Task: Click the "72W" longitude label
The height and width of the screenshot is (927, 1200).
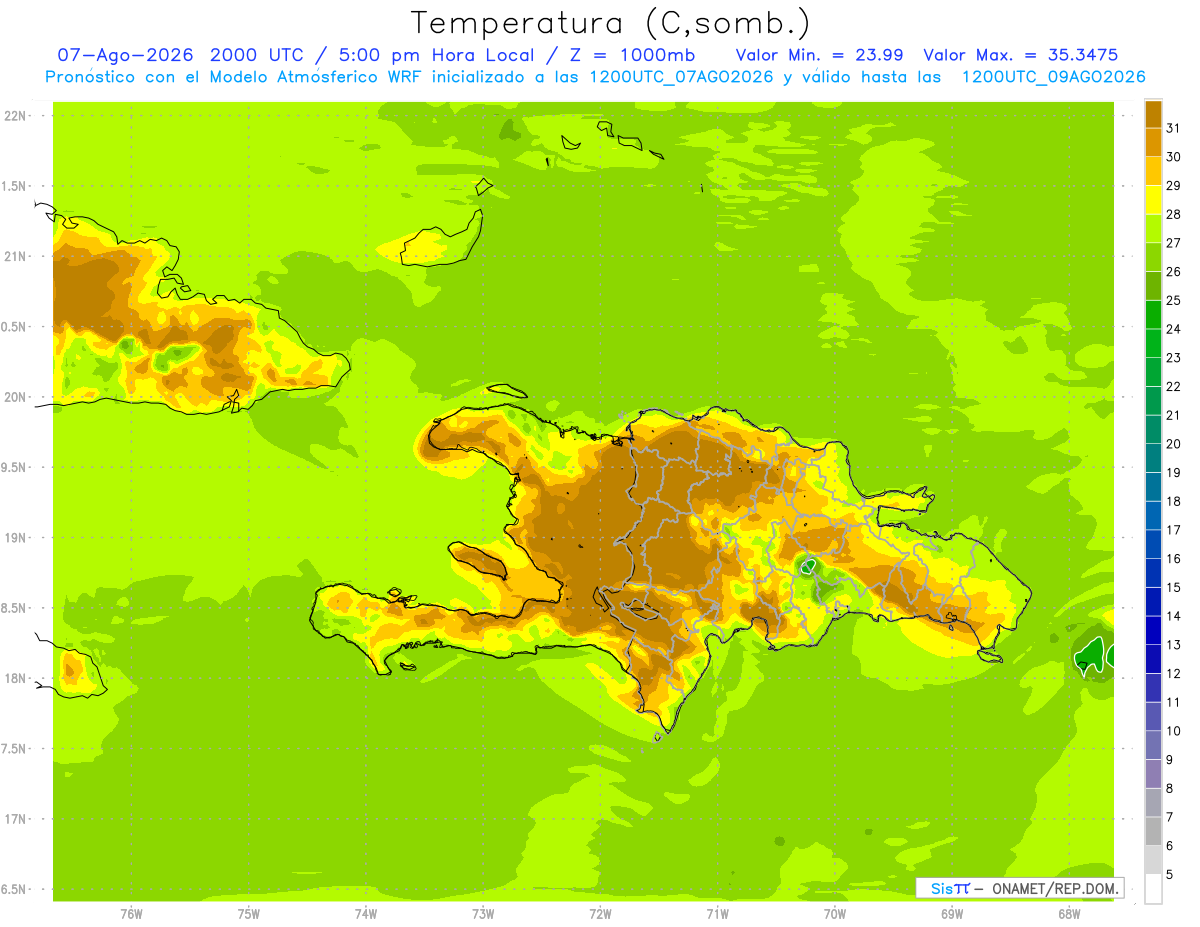Action: click(600, 914)
